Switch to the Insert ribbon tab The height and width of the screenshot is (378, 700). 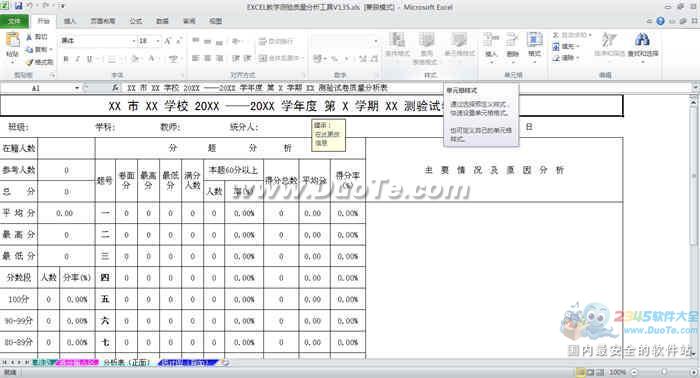(70, 21)
